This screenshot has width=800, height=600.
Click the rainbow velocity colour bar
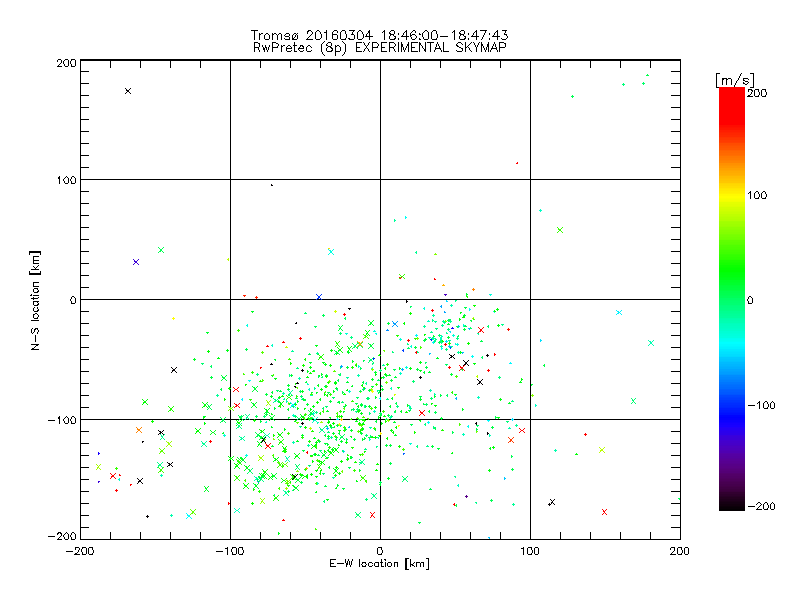coord(732,299)
